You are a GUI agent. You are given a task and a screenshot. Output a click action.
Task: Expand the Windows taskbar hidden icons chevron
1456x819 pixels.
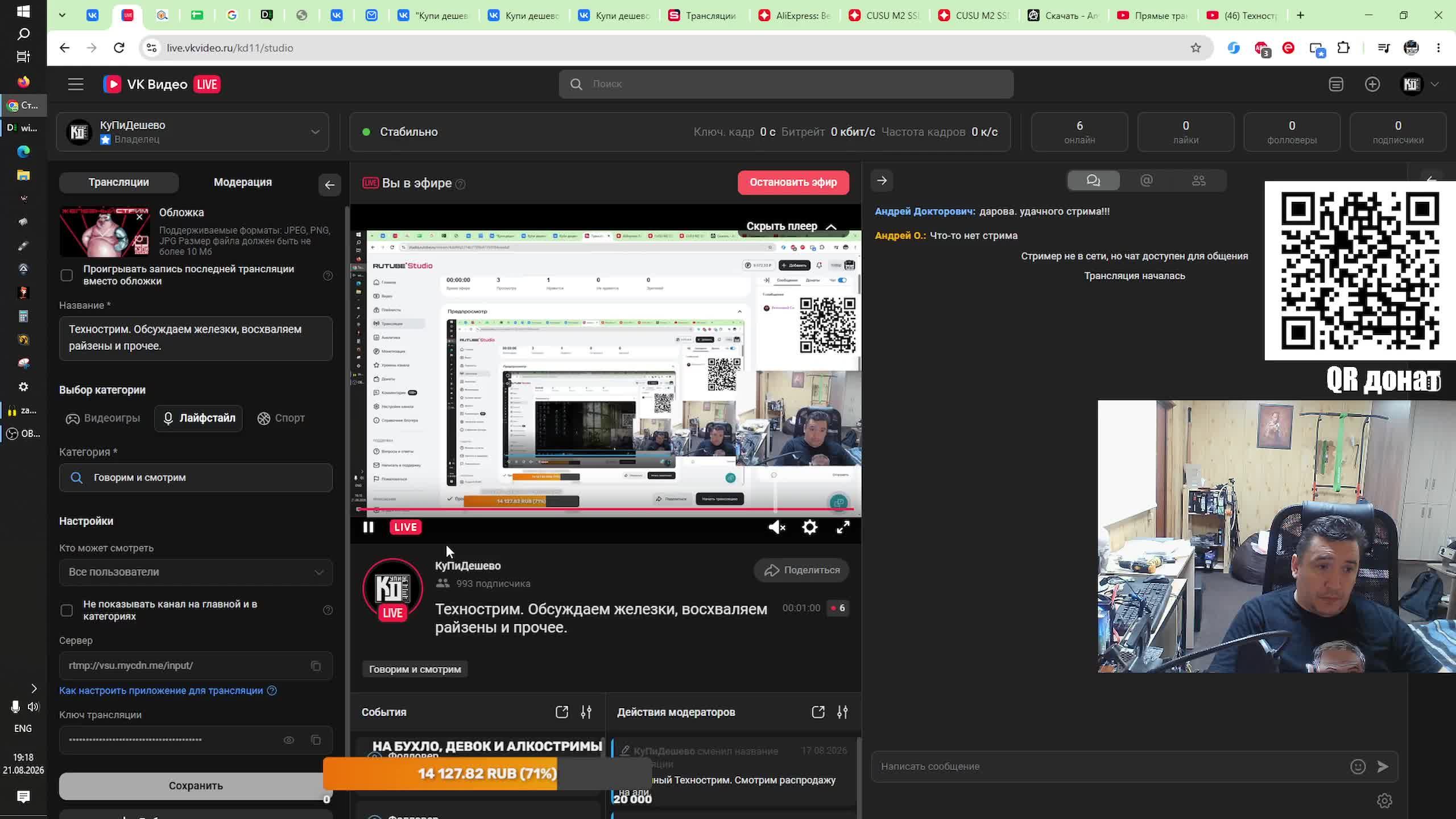tap(34, 689)
